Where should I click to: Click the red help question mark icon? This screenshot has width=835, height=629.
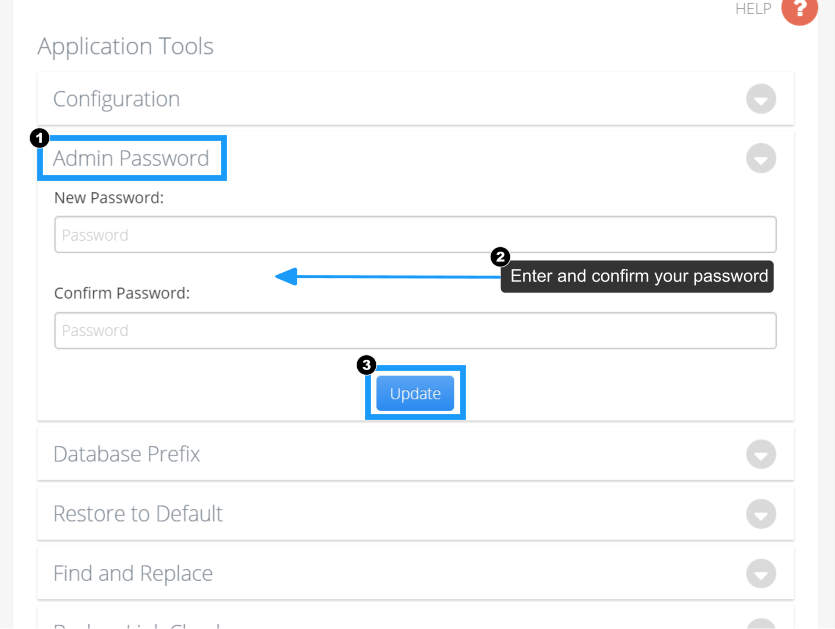[799, 9]
